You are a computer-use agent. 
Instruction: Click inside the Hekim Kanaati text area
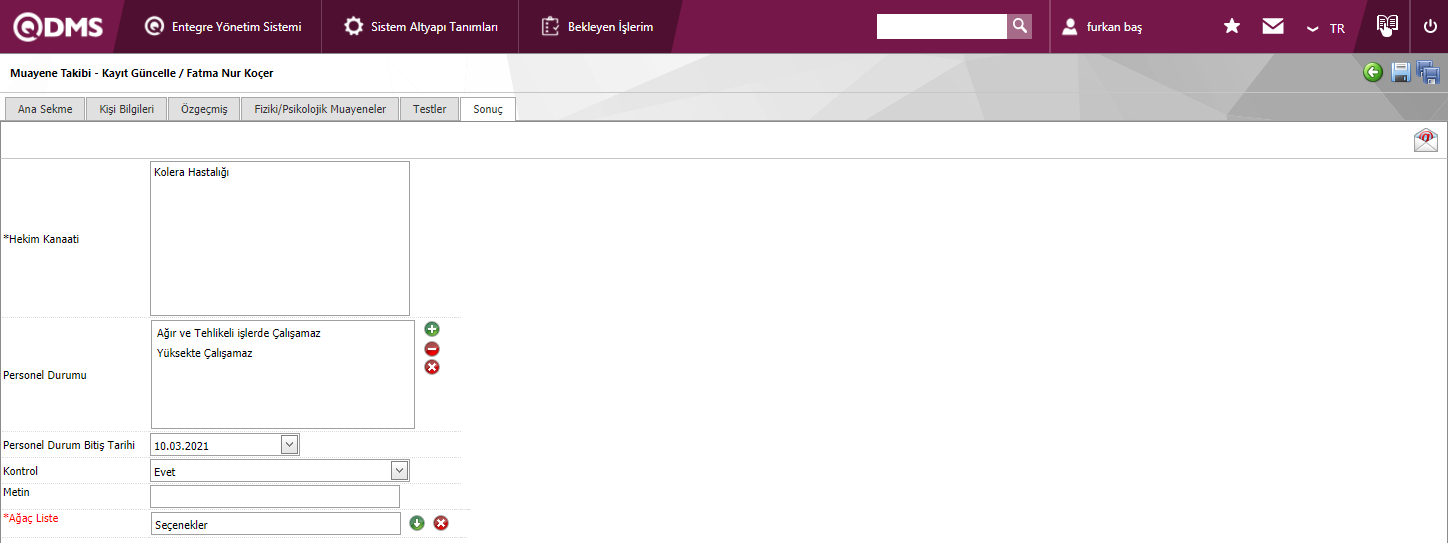[x=280, y=238]
